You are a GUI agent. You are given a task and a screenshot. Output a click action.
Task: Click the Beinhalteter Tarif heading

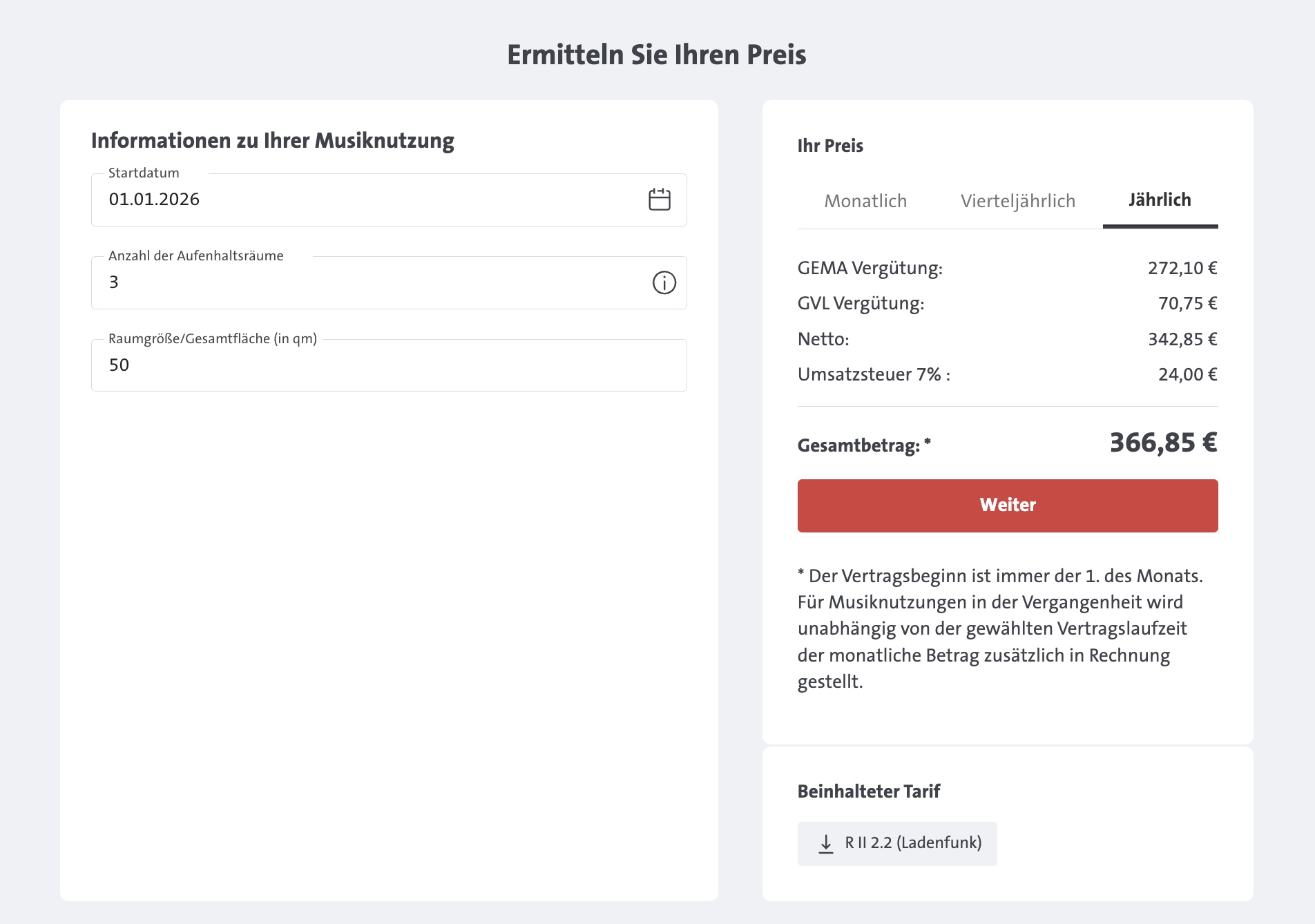869,791
